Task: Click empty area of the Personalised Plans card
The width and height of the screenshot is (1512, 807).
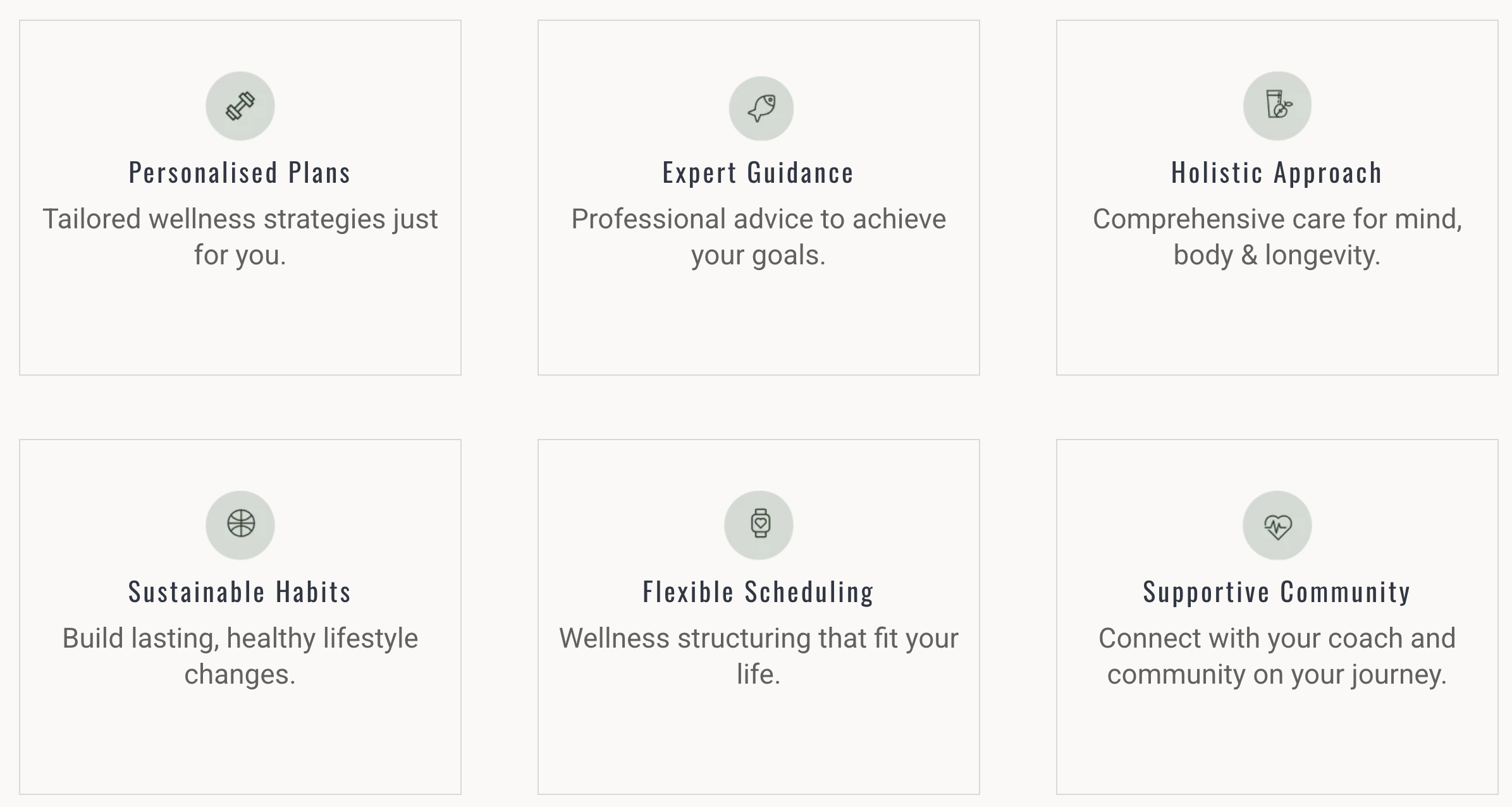Action: coord(240,323)
